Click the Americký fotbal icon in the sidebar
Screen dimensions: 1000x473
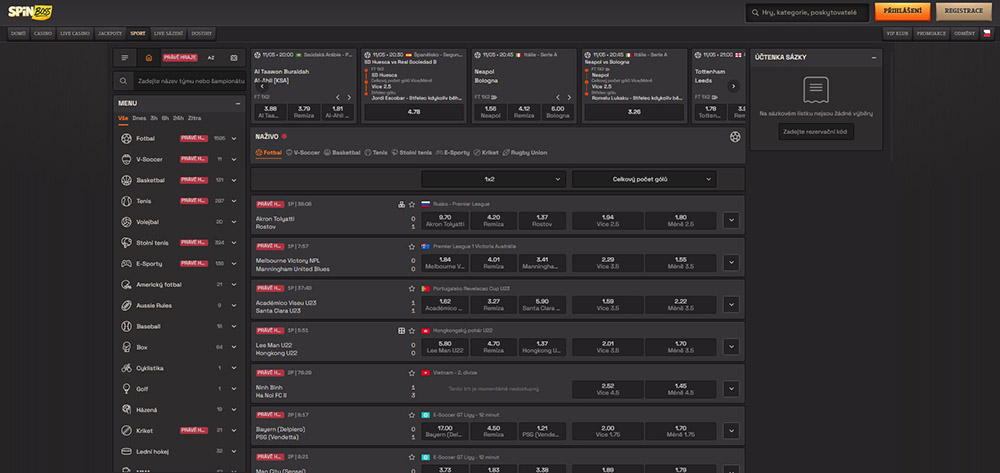126,284
